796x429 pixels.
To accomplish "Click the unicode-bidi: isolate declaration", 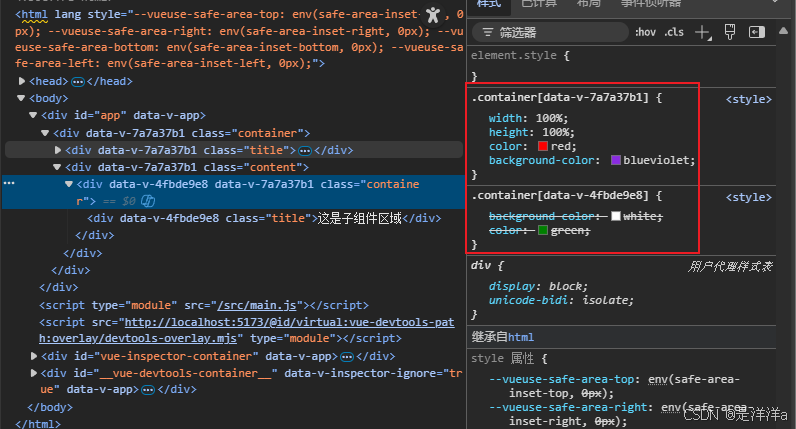I will click(x=561, y=301).
